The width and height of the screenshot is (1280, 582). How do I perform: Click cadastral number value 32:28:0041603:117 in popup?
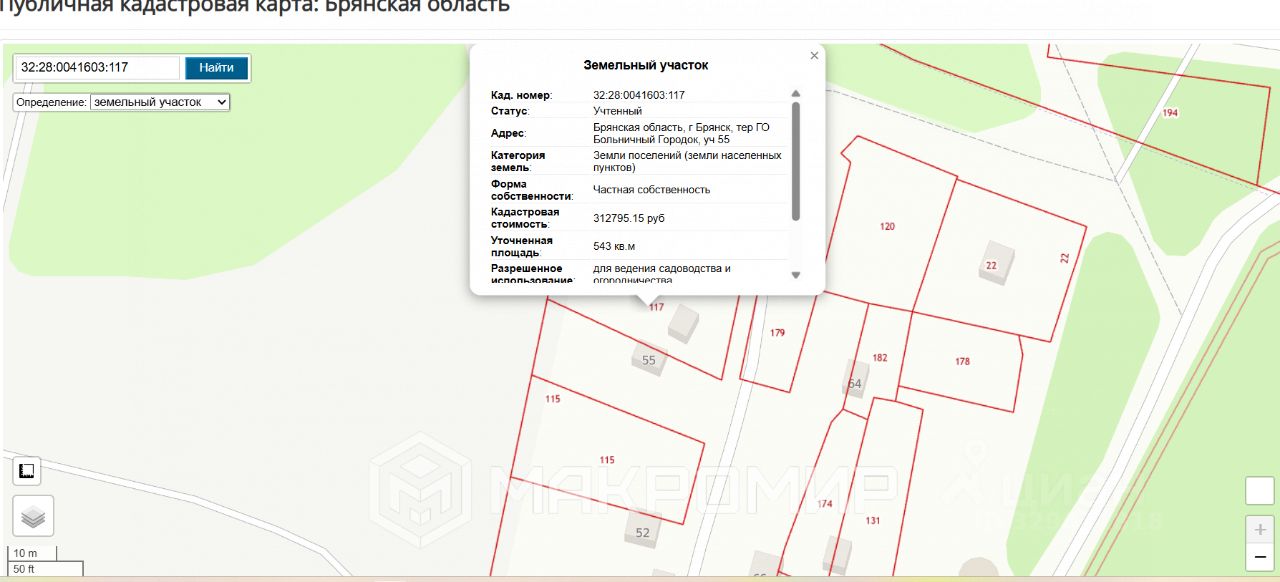[638, 95]
